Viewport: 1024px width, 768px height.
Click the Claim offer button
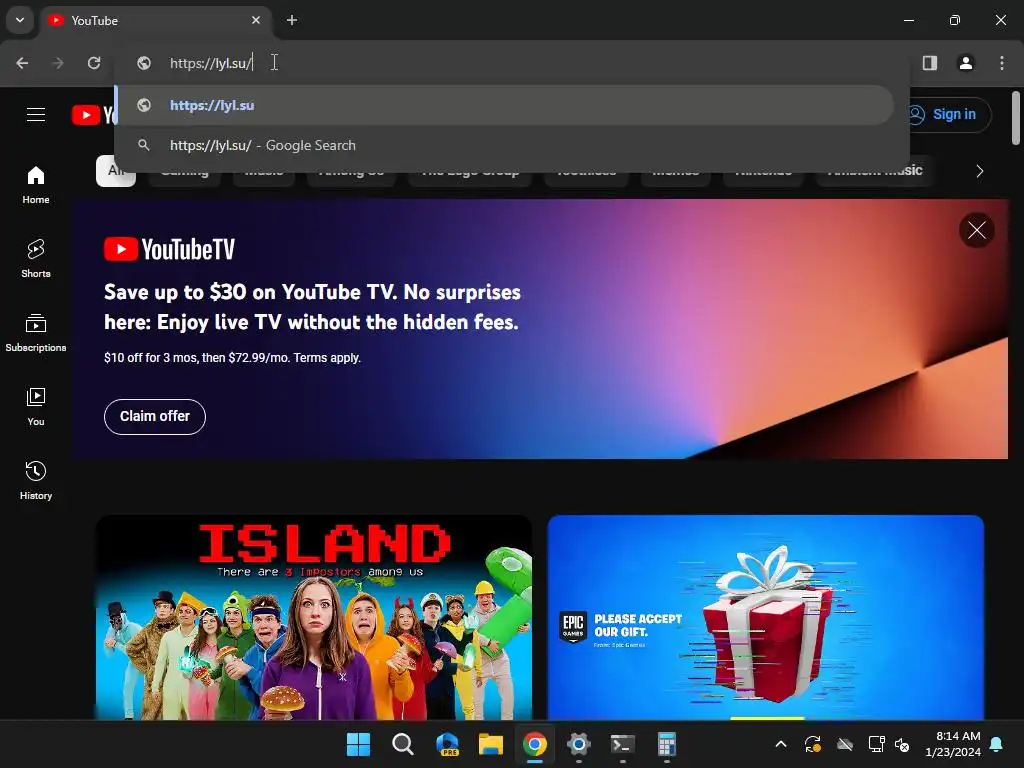(x=155, y=417)
